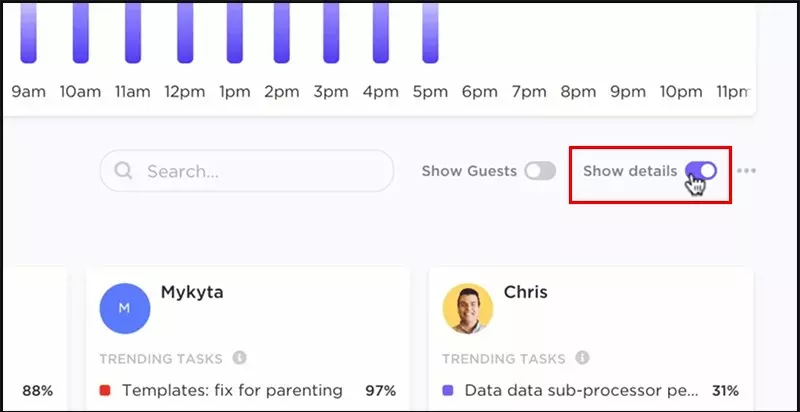Select the 9am activity bar
Image resolution: width=800 pixels, height=412 pixels.
click(x=29, y=32)
